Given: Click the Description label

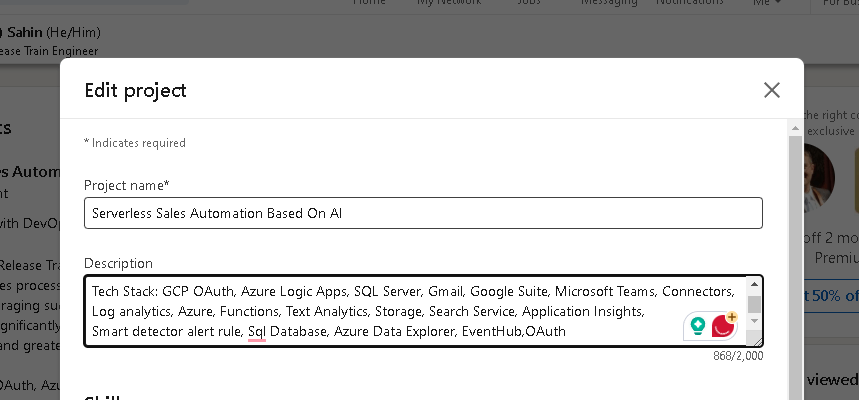Looking at the screenshot, I should 118,263.
